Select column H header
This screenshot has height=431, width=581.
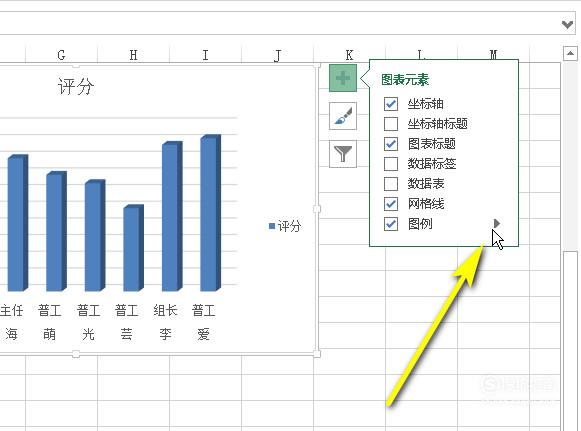[133, 55]
